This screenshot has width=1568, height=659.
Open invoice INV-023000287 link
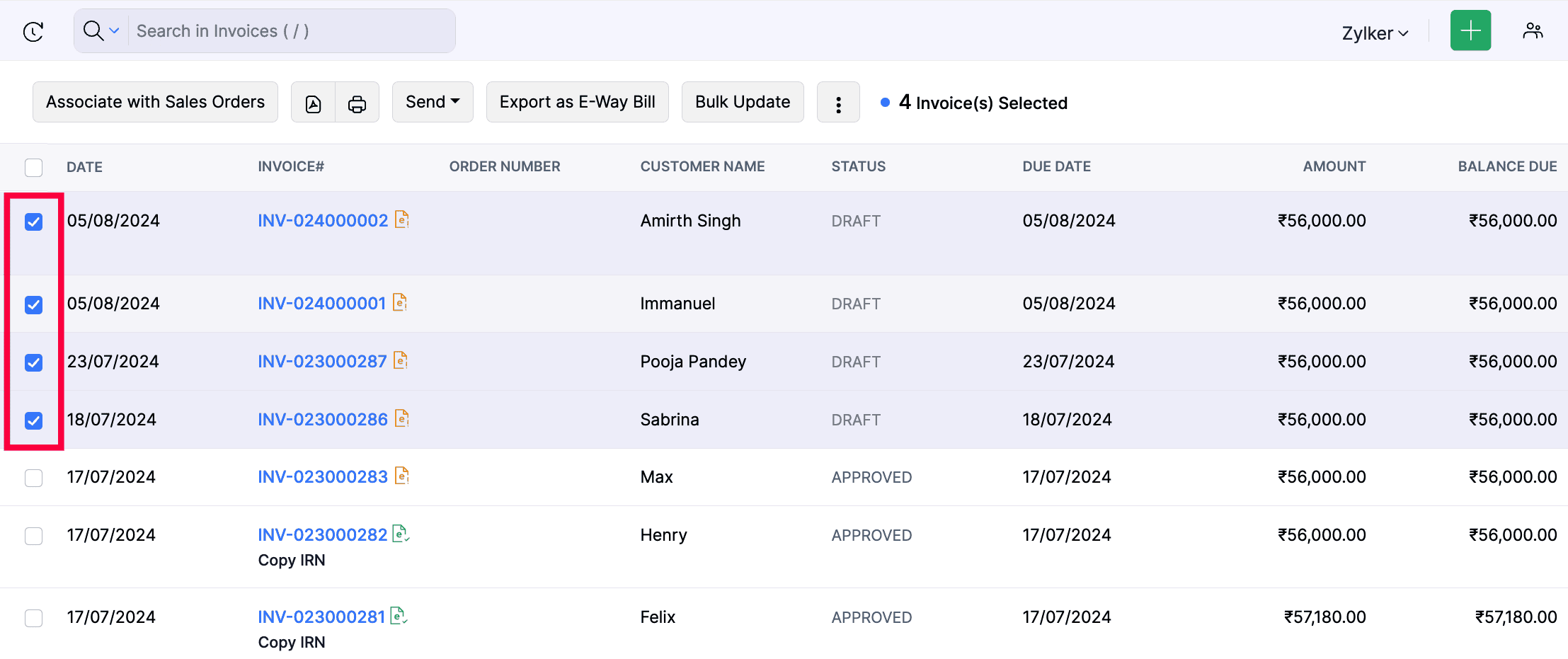[321, 361]
